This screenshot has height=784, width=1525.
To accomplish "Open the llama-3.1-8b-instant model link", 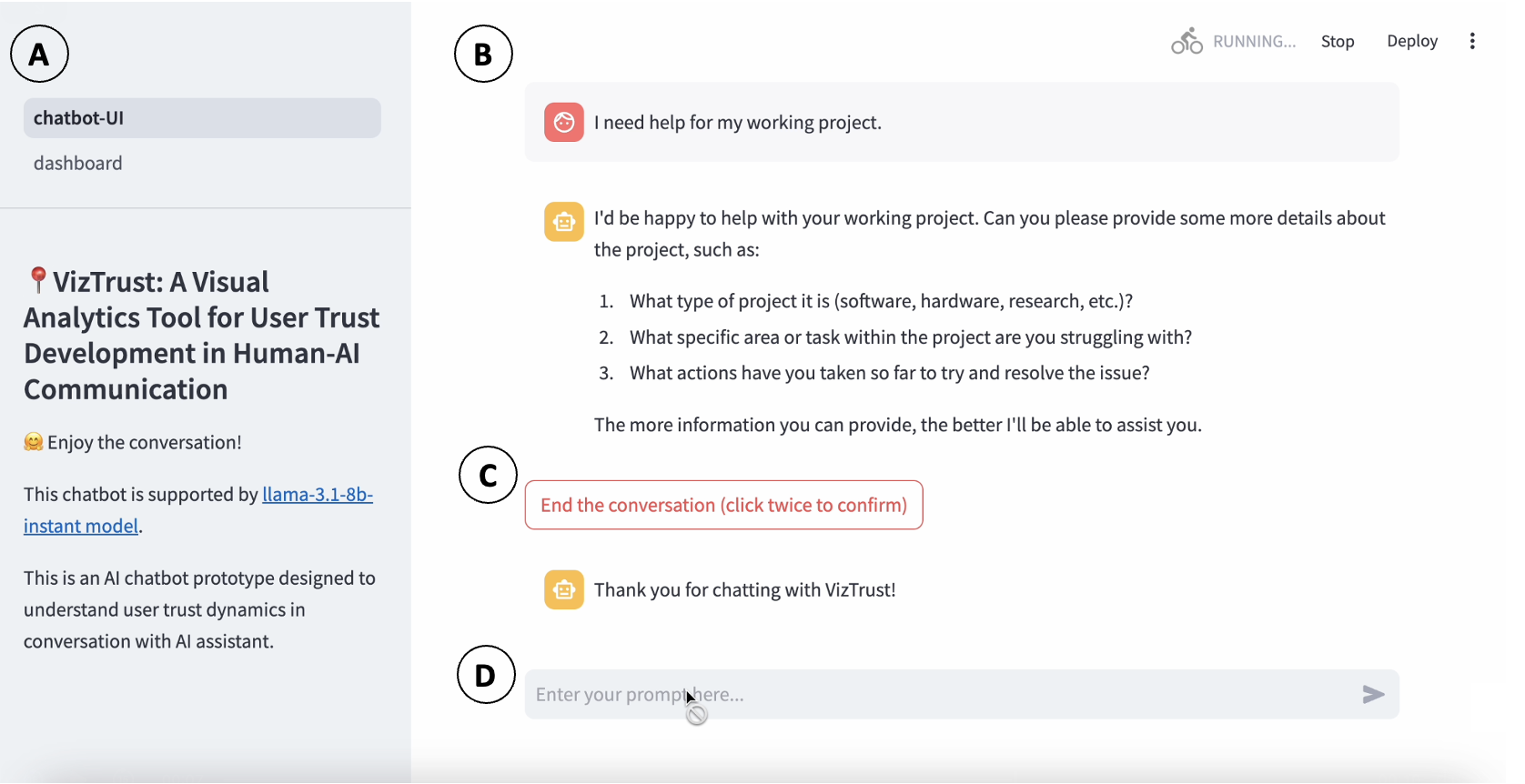I will [317, 495].
